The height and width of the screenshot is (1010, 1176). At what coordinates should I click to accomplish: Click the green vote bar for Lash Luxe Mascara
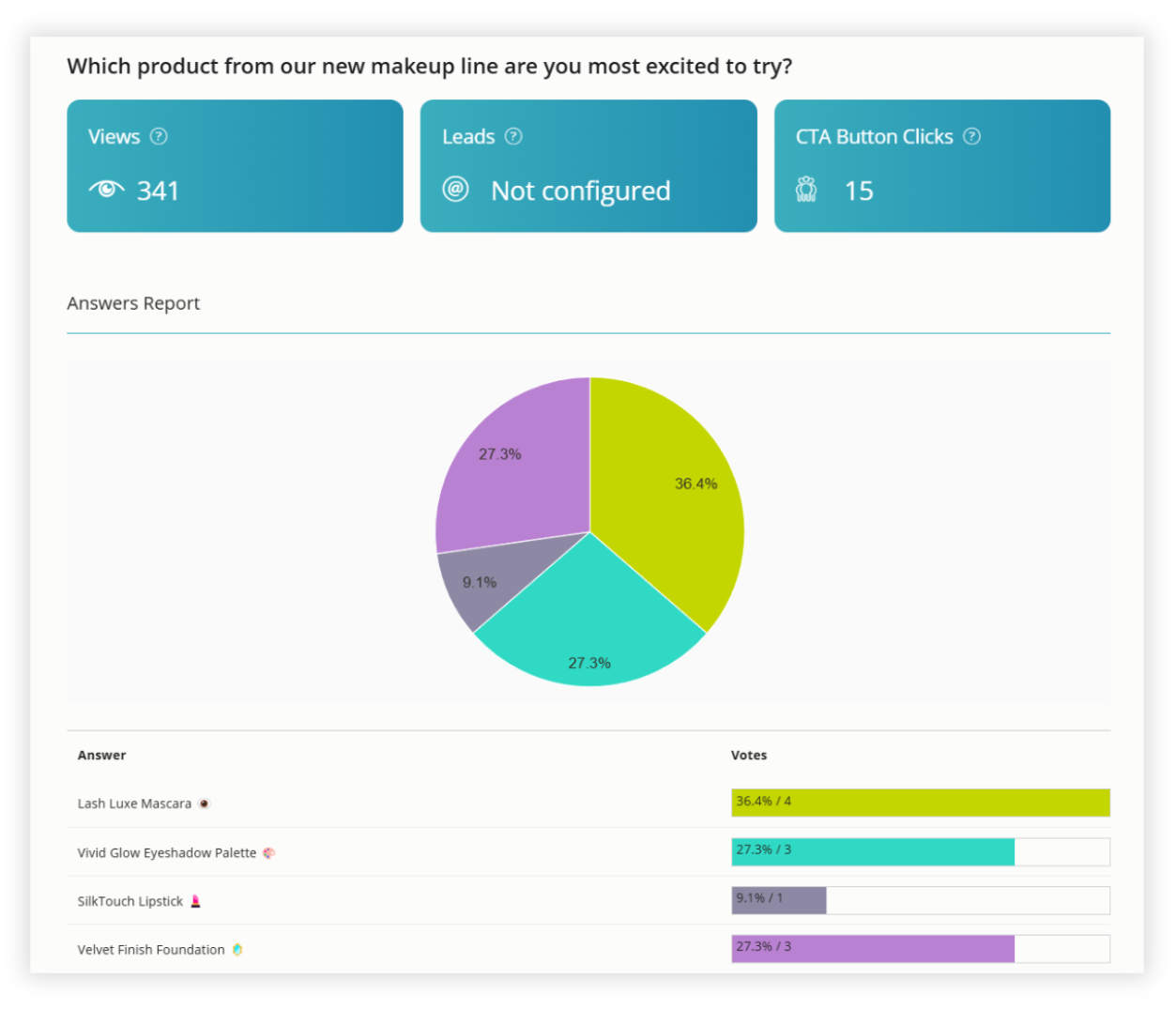click(920, 803)
